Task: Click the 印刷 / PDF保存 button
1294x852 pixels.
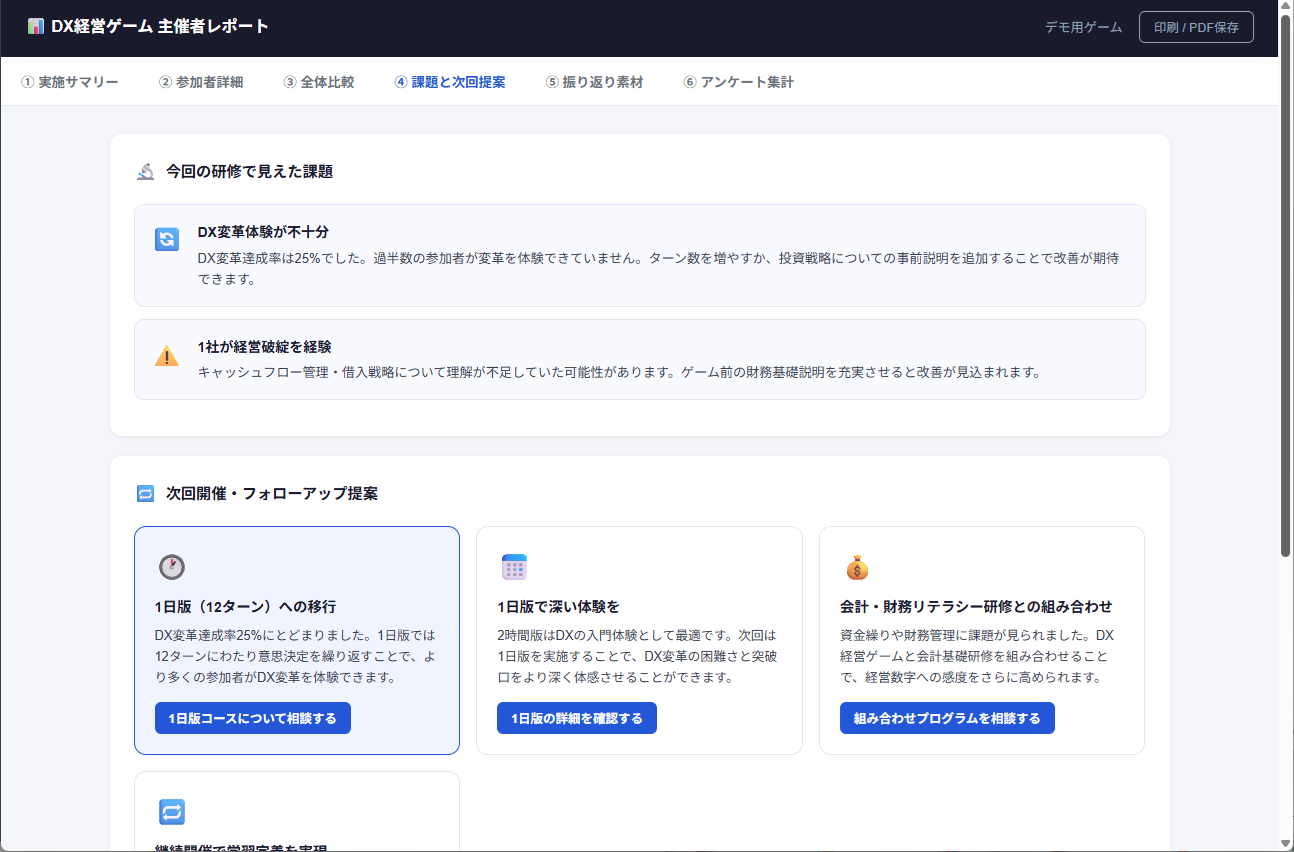Action: coord(1196,27)
